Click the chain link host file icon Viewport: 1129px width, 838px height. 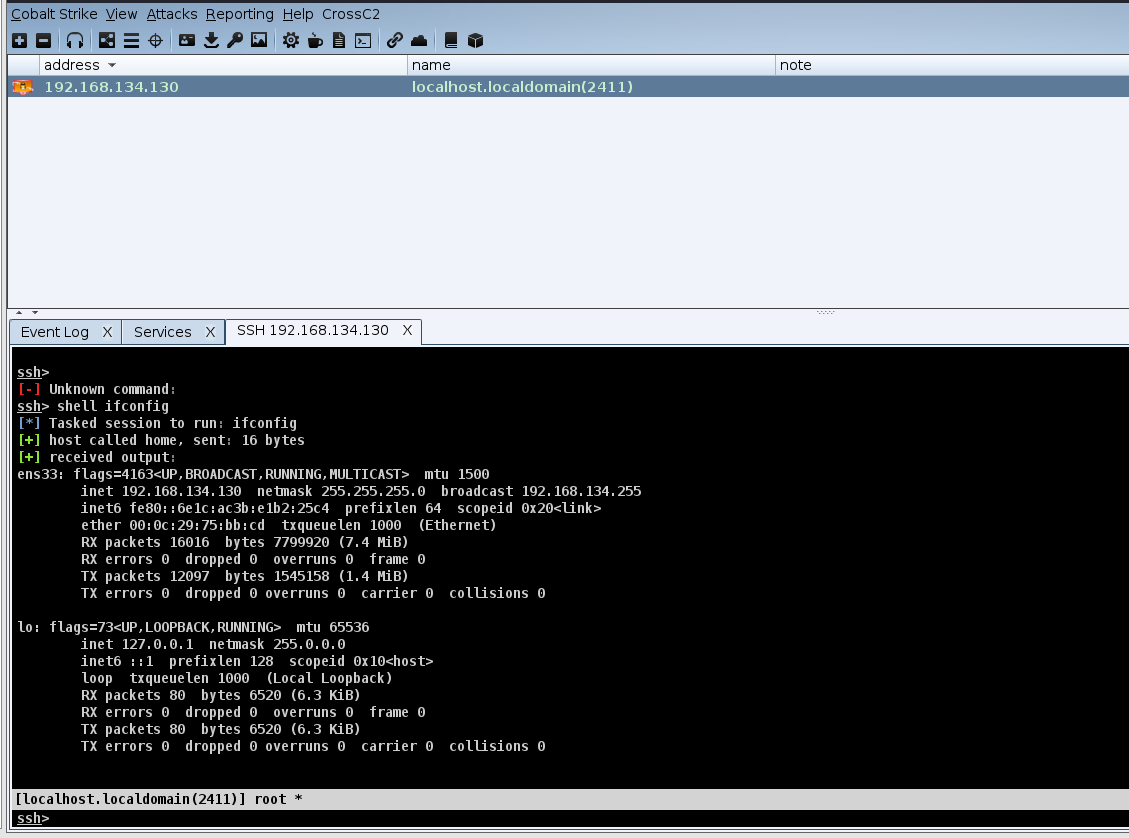pos(395,40)
